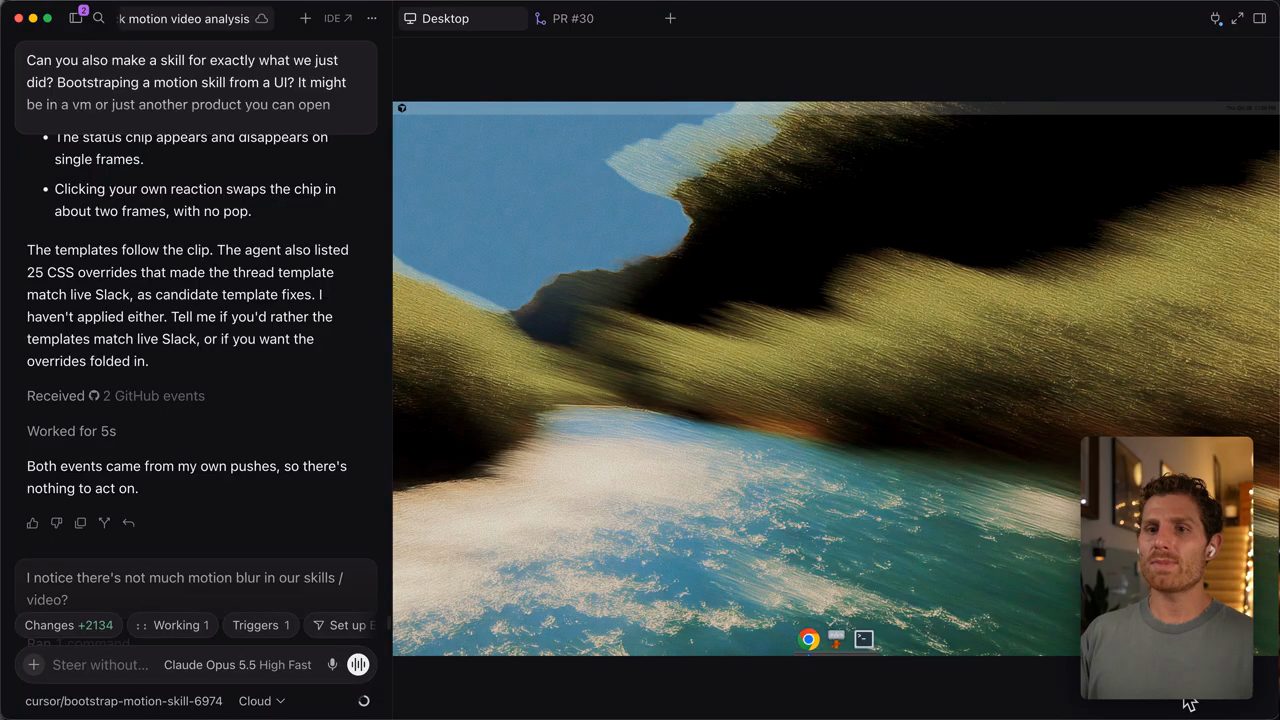The height and width of the screenshot is (720, 1280).
Task: Open search with the magnifier icon
Action: [99, 18]
